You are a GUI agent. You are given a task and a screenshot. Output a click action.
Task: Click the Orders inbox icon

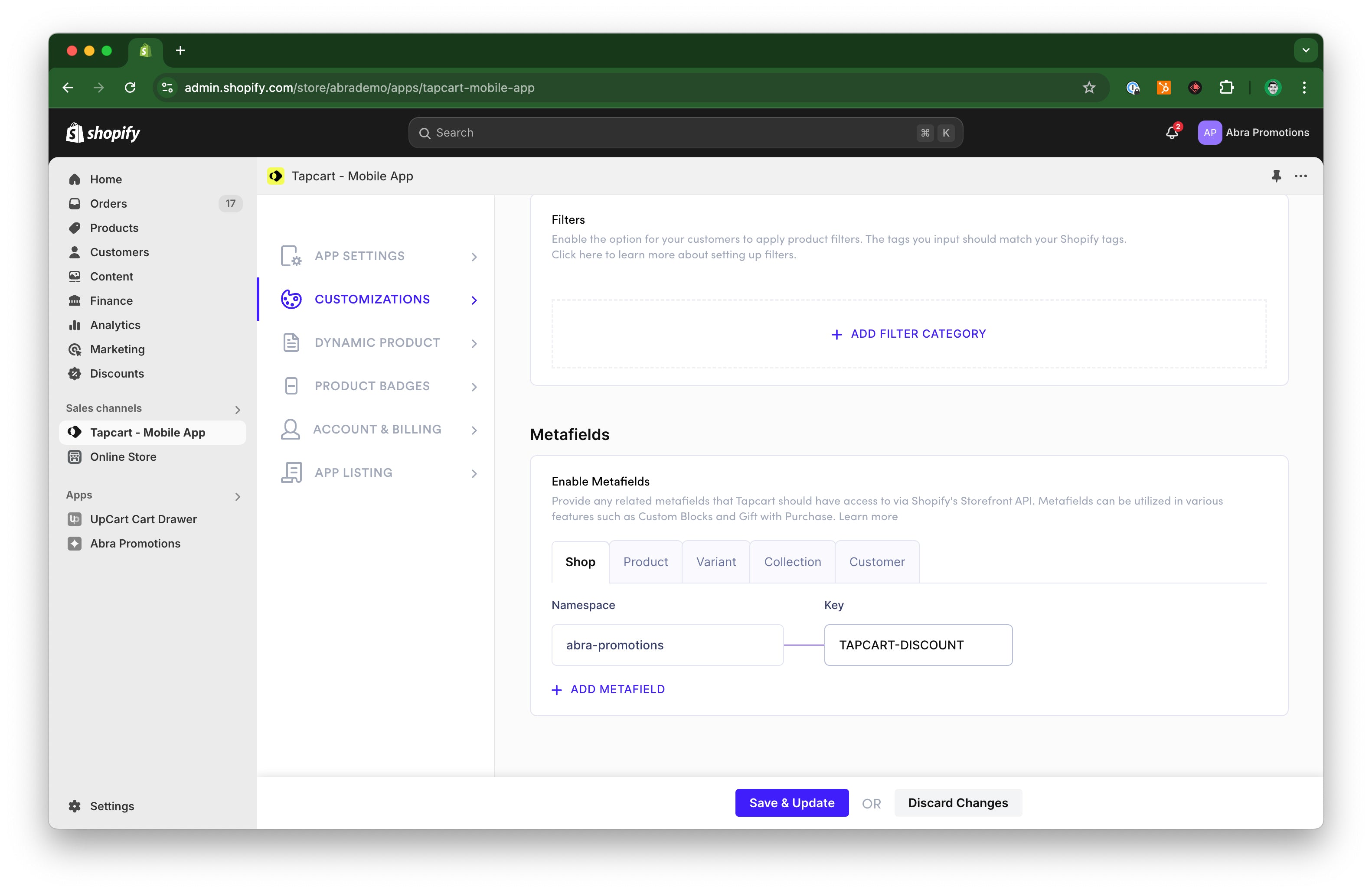click(x=75, y=203)
